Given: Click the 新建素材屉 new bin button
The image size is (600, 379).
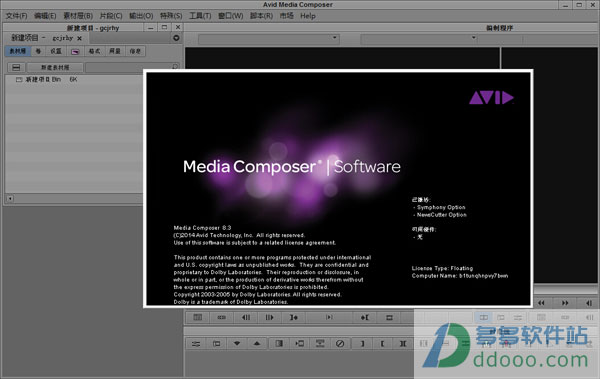Looking at the screenshot, I should [55, 67].
